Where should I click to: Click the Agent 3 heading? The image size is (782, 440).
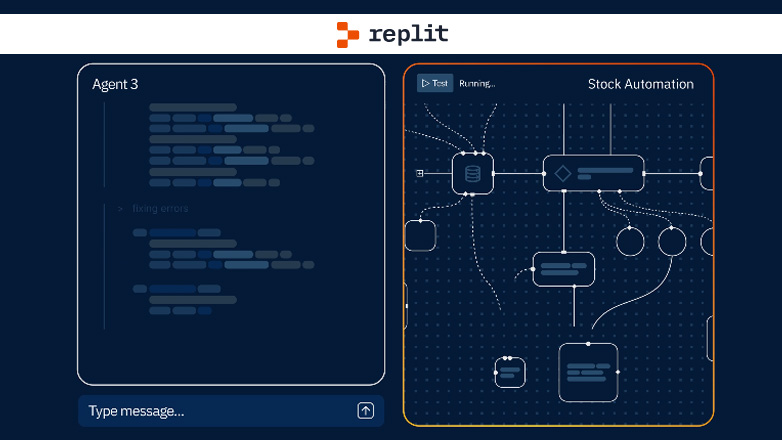coord(115,84)
